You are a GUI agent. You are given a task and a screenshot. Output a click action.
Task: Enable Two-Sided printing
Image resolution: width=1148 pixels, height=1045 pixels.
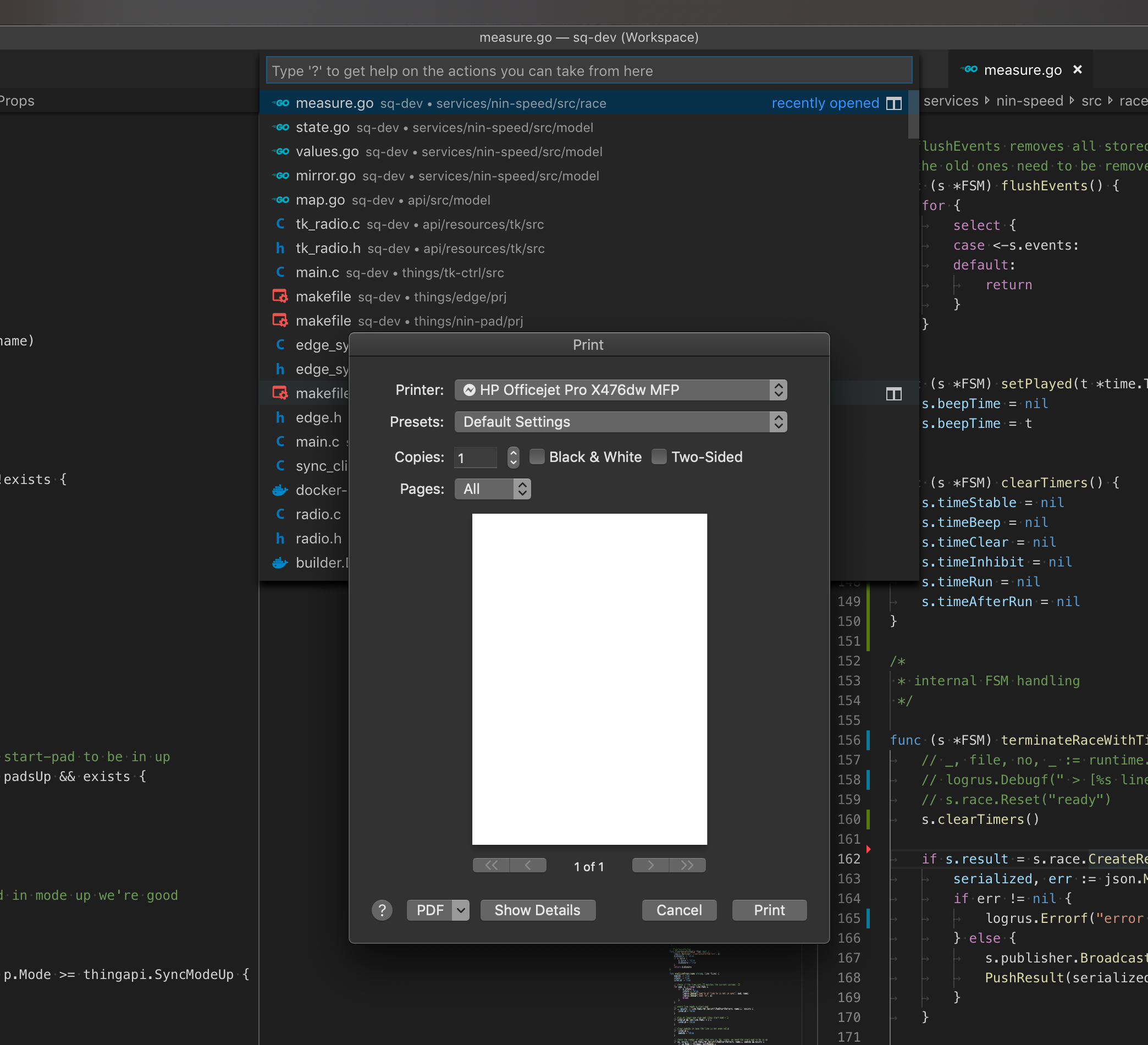(659, 457)
